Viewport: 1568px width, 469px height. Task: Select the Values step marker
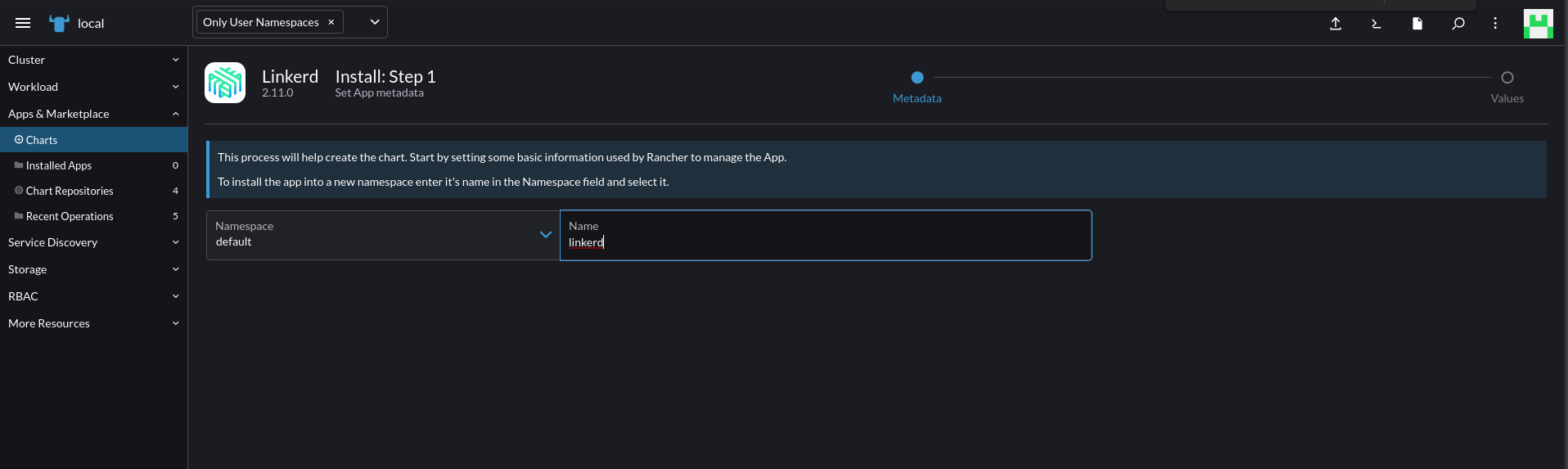pos(1507,78)
